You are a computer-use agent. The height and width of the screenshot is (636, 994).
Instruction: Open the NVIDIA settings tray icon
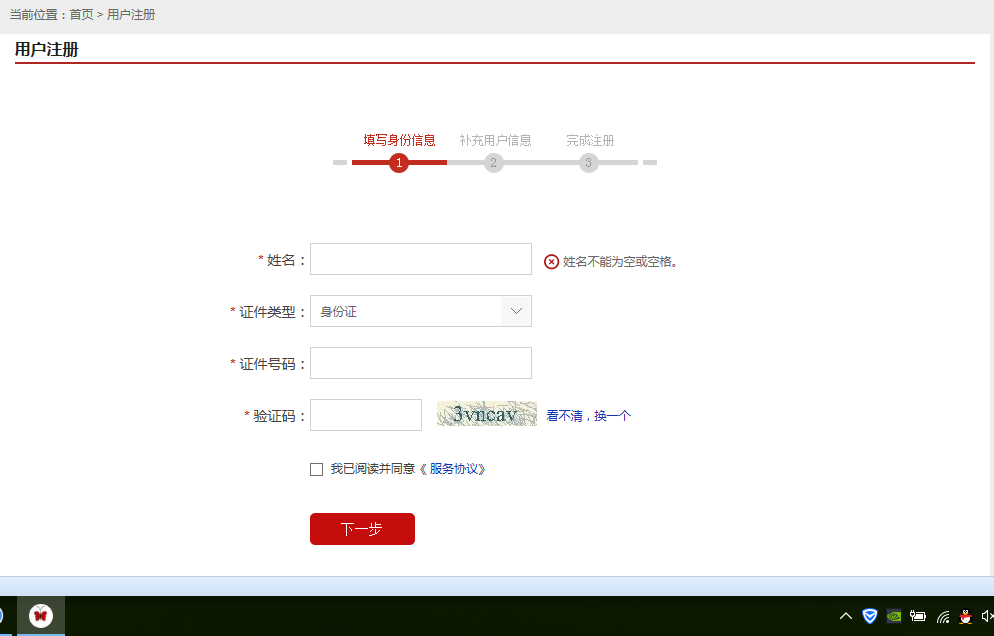[894, 616]
